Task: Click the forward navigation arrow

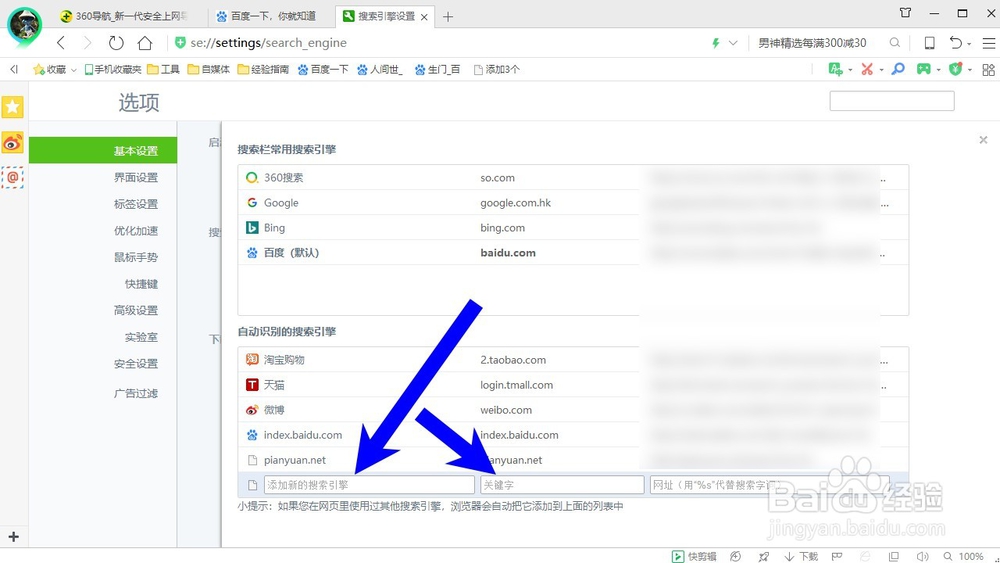Action: coord(87,43)
